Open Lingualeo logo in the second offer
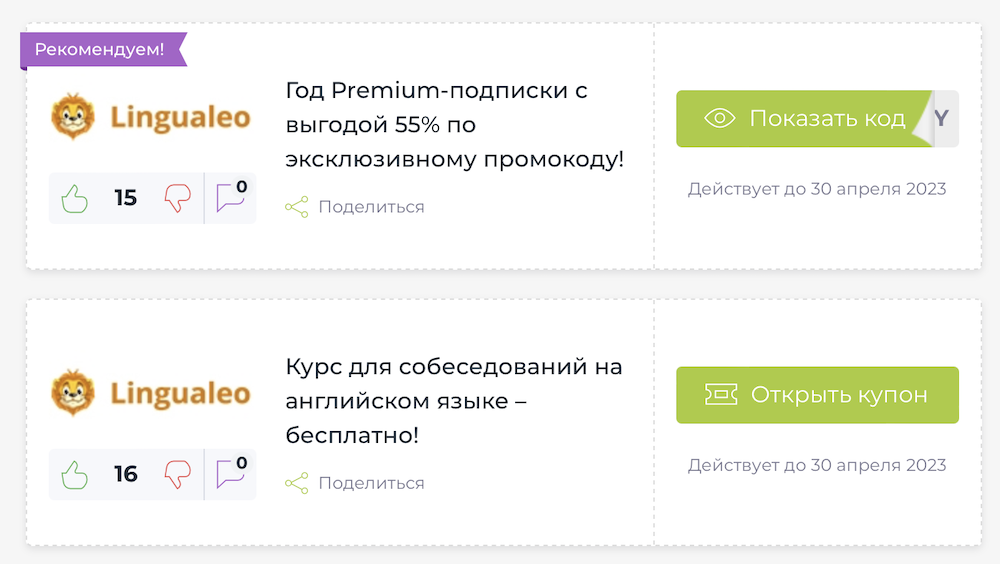The height and width of the screenshot is (564, 1000). pos(150,393)
